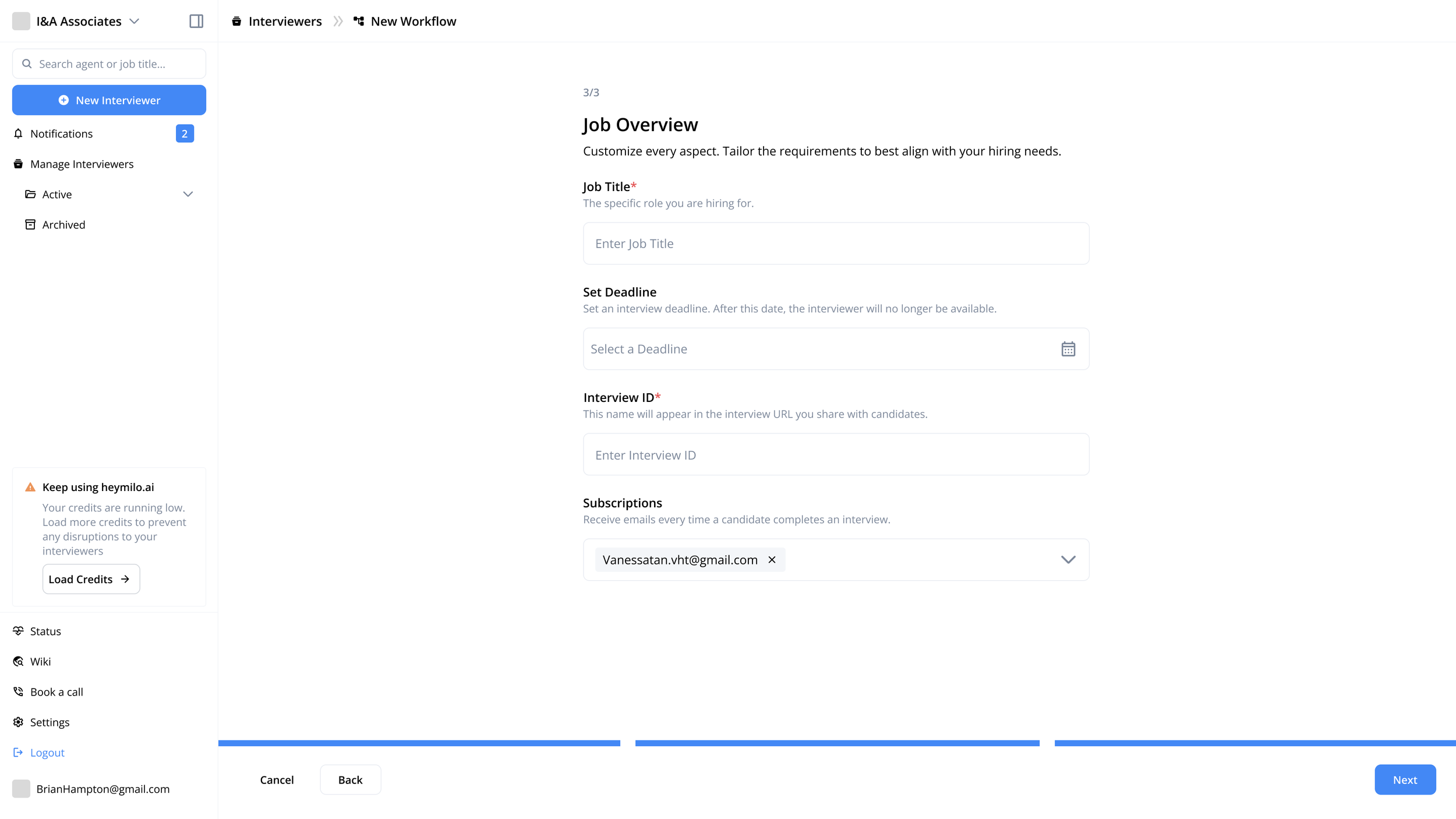Click Book a call
The width and height of the screenshot is (1456, 819).
56,692
